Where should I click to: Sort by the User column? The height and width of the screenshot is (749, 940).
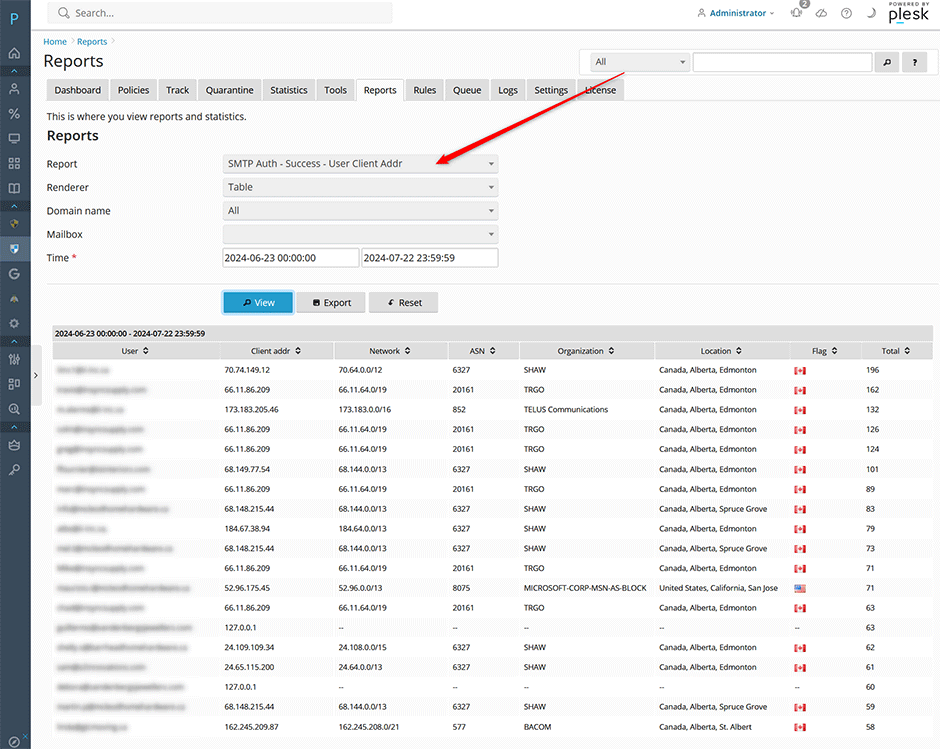click(135, 351)
